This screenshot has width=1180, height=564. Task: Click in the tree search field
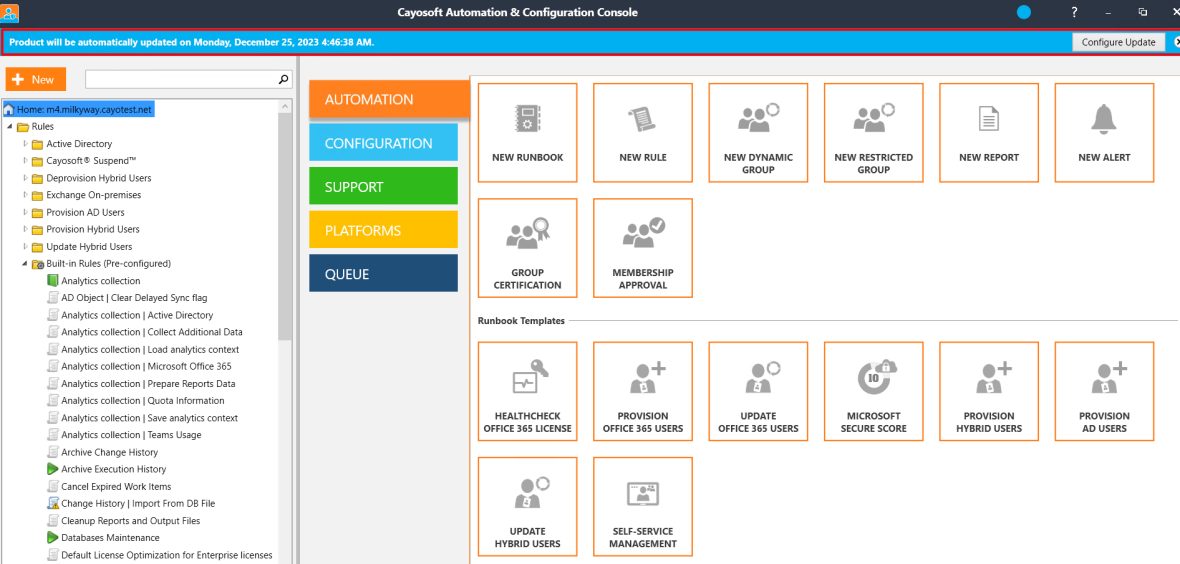point(181,79)
